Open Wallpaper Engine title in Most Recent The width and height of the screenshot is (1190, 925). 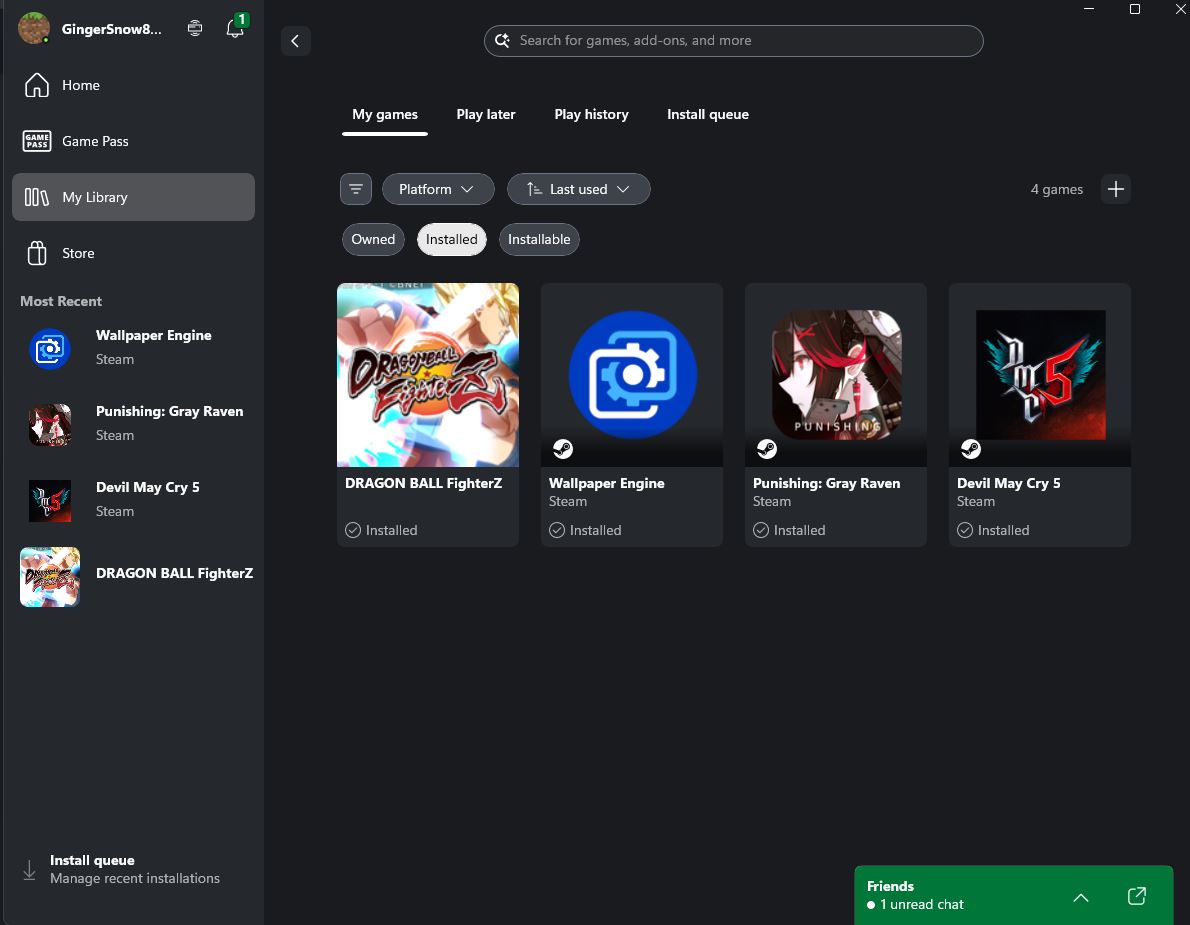tap(153, 335)
